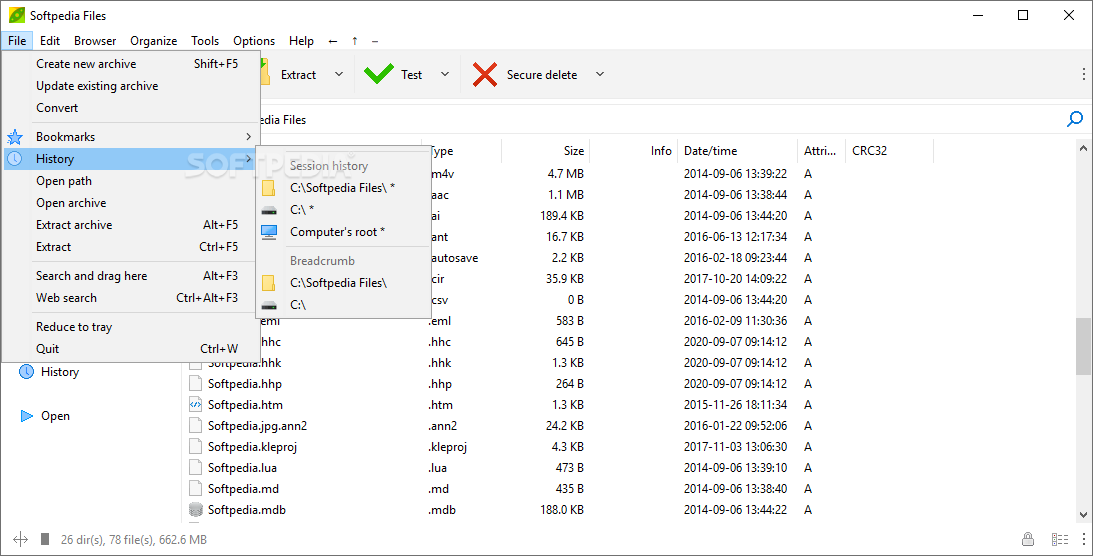This screenshot has height=556, width=1093.
Task: Click the lock icon in status bar
Action: [x=1027, y=539]
